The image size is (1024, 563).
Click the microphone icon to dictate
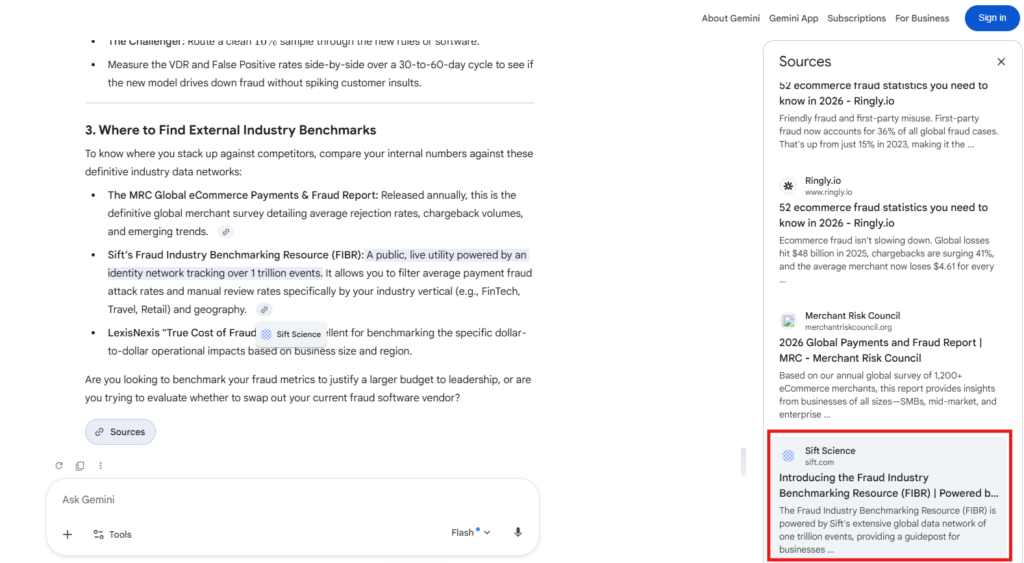click(x=518, y=532)
